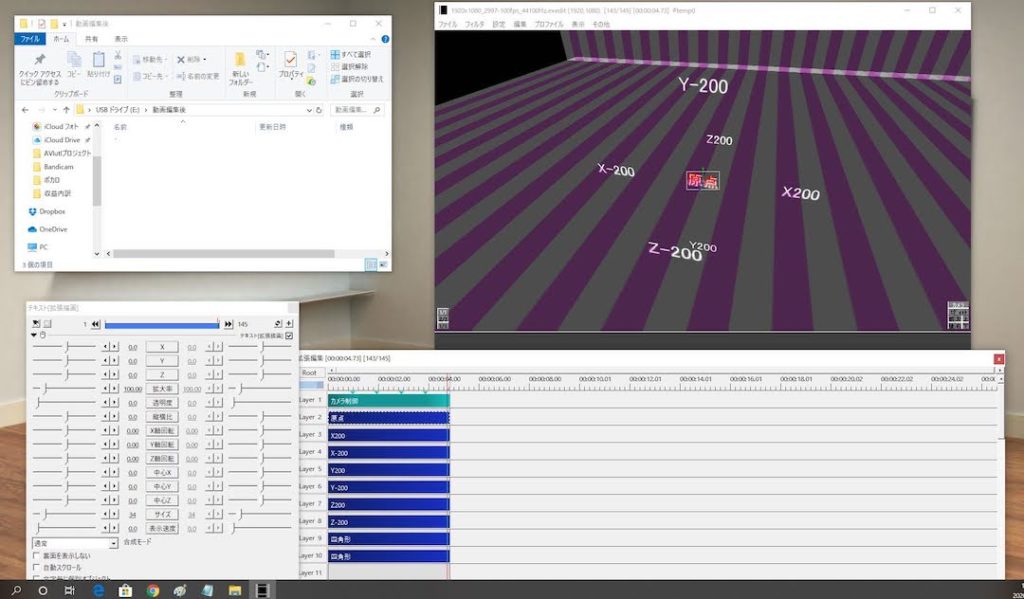Enable the 自動スクロール checkbox
The width and height of the screenshot is (1024, 599).
click(37, 567)
